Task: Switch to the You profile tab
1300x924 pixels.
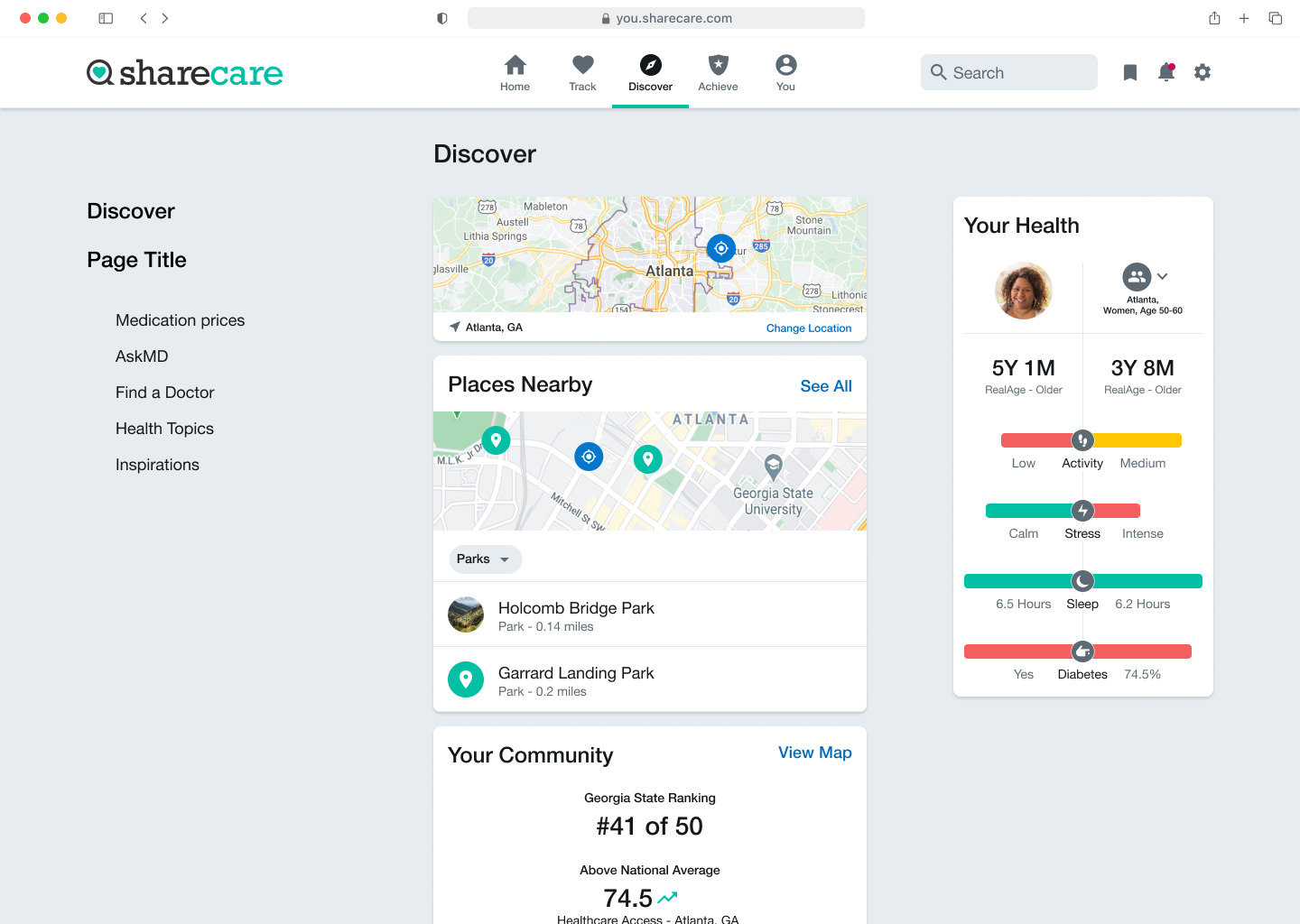Action: pos(785,73)
